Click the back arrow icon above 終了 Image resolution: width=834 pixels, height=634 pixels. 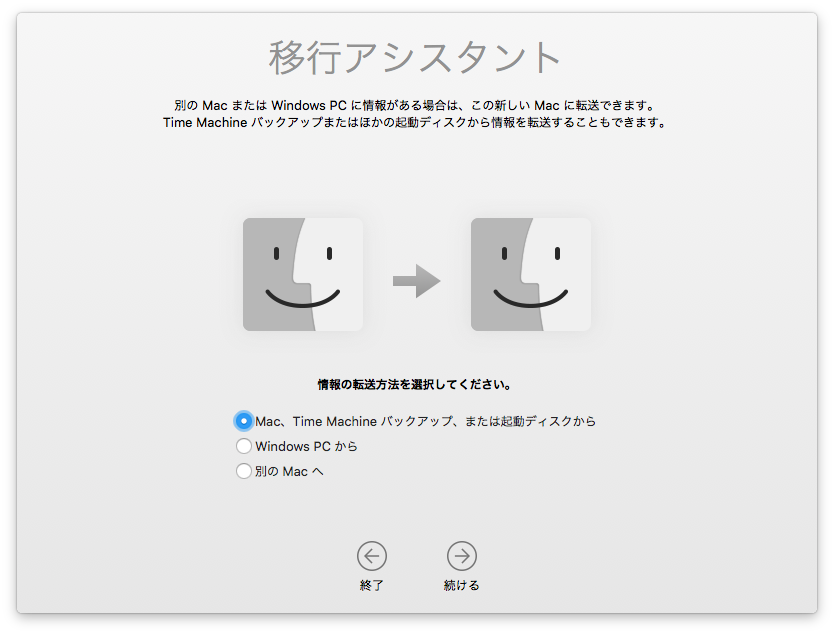(371, 556)
